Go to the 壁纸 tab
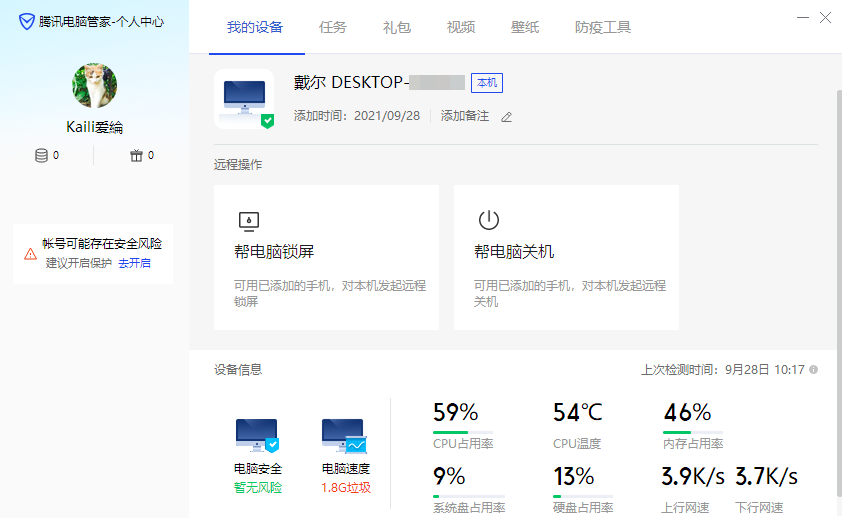Screen dimensions: 842x518 point(525,27)
